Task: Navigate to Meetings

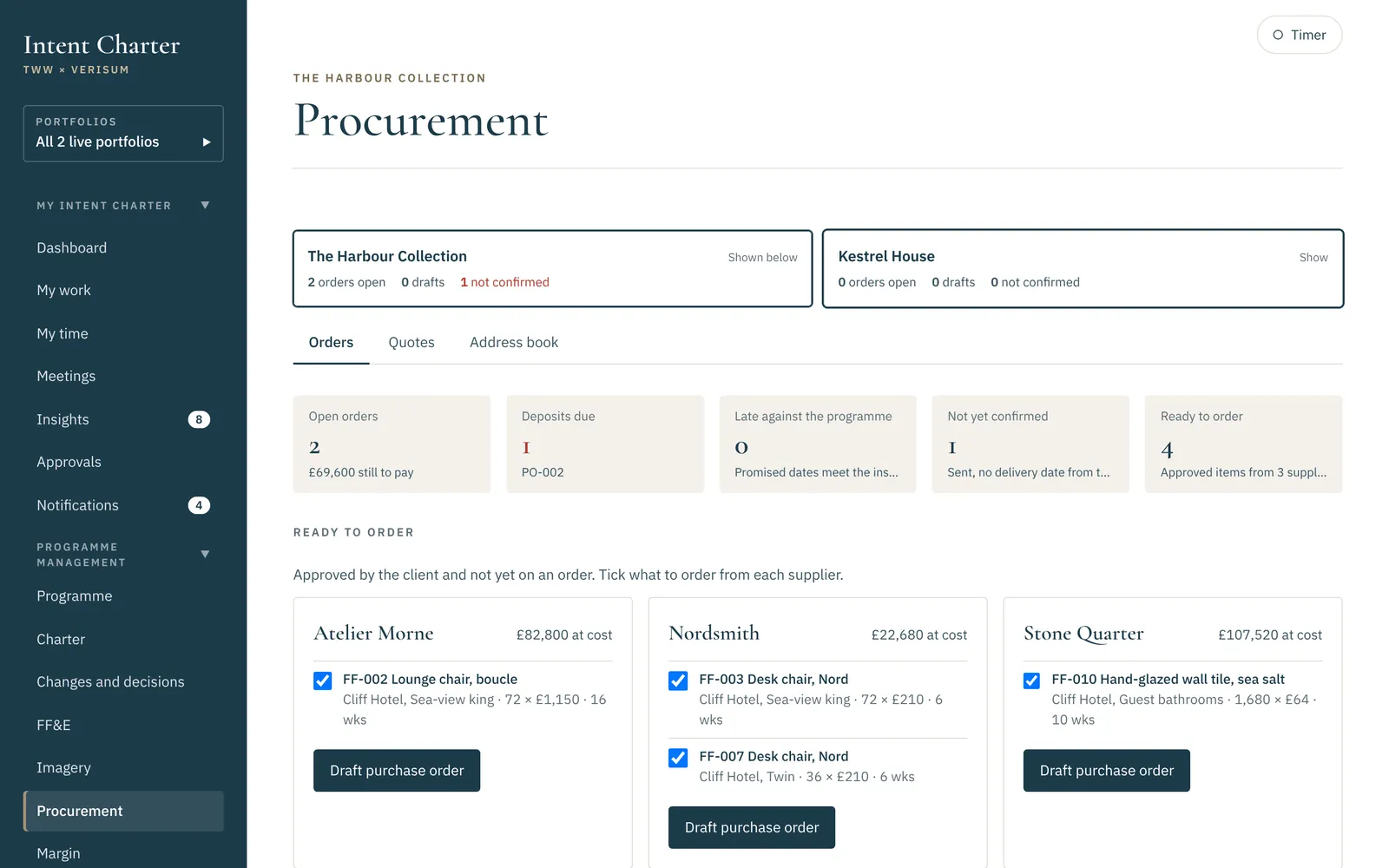Action: [123, 377]
